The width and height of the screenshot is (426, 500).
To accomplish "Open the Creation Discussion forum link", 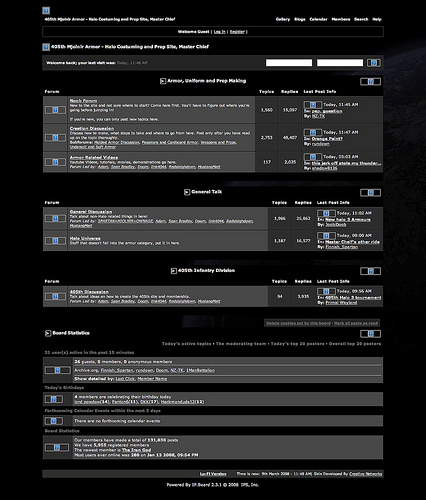I will [x=92, y=128].
